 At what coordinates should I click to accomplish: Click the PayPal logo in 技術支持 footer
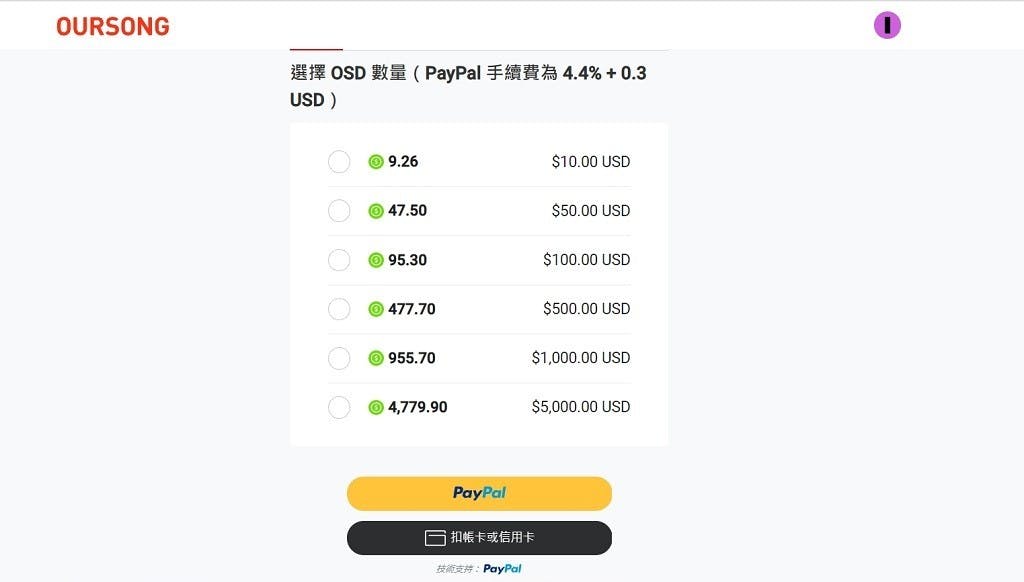coord(502,569)
